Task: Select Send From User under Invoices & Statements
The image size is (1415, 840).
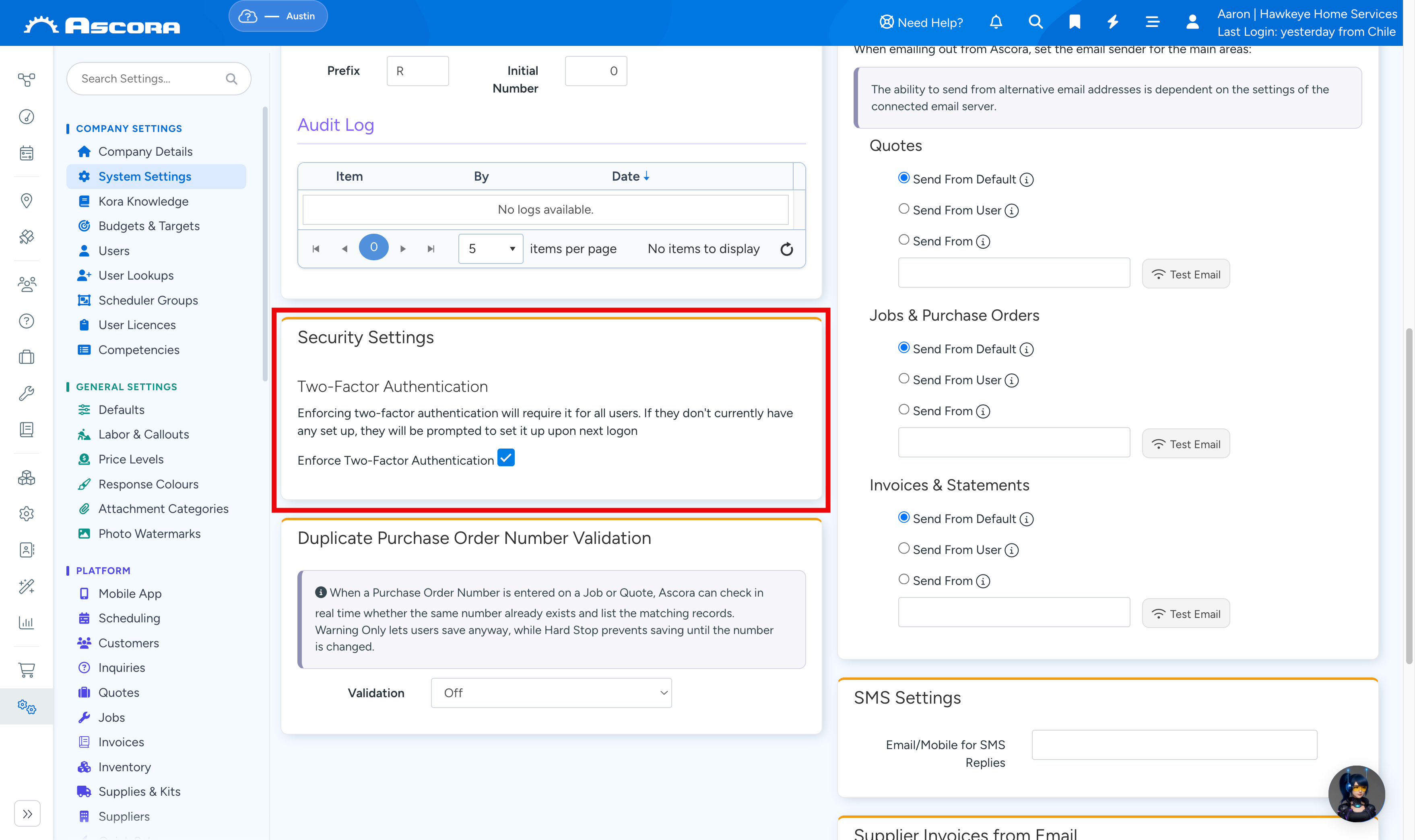Action: (x=904, y=548)
